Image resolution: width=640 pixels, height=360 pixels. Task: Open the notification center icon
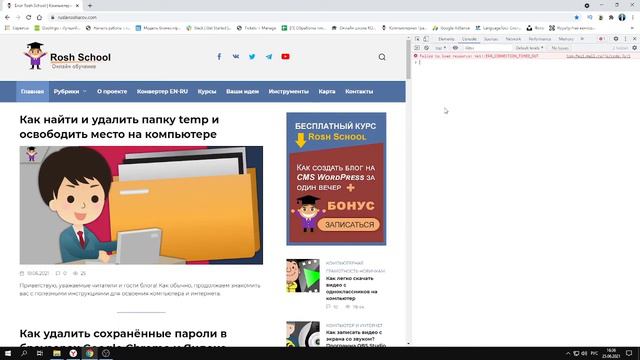click(629, 353)
